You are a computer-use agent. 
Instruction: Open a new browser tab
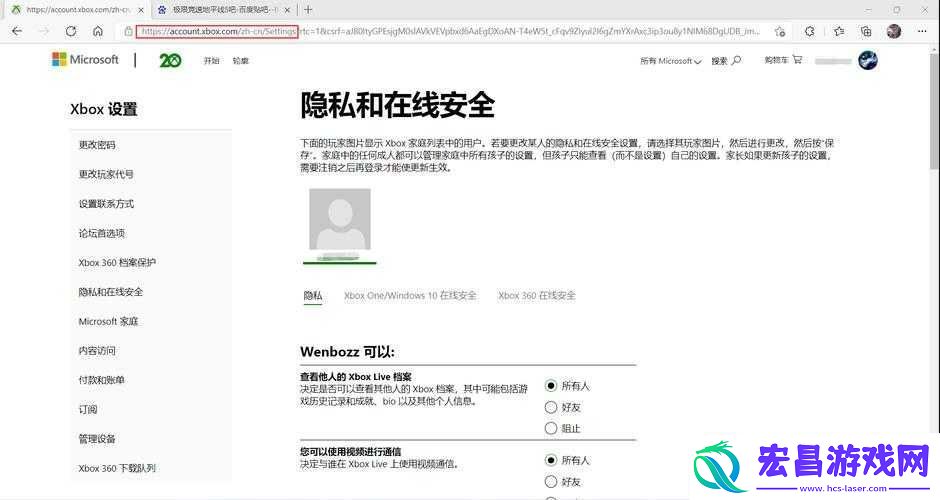(308, 10)
